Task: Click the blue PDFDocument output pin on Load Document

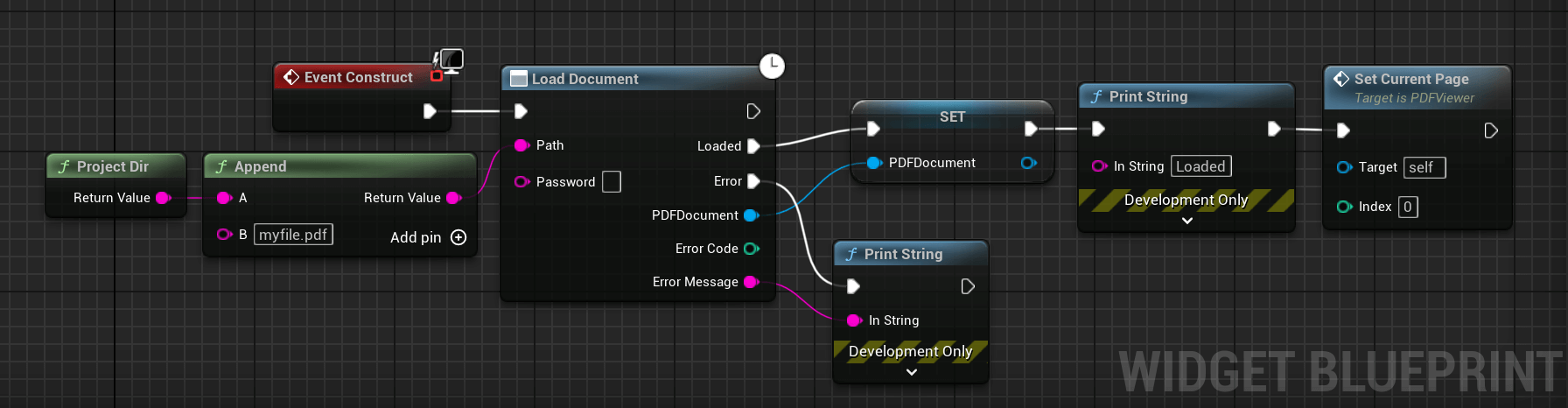Action: (x=751, y=215)
